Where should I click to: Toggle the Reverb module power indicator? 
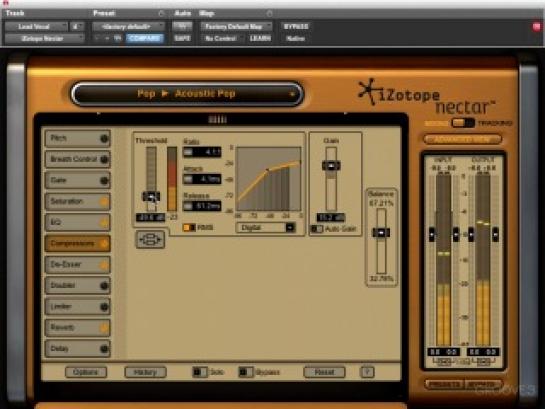pyautogui.click(x=104, y=328)
